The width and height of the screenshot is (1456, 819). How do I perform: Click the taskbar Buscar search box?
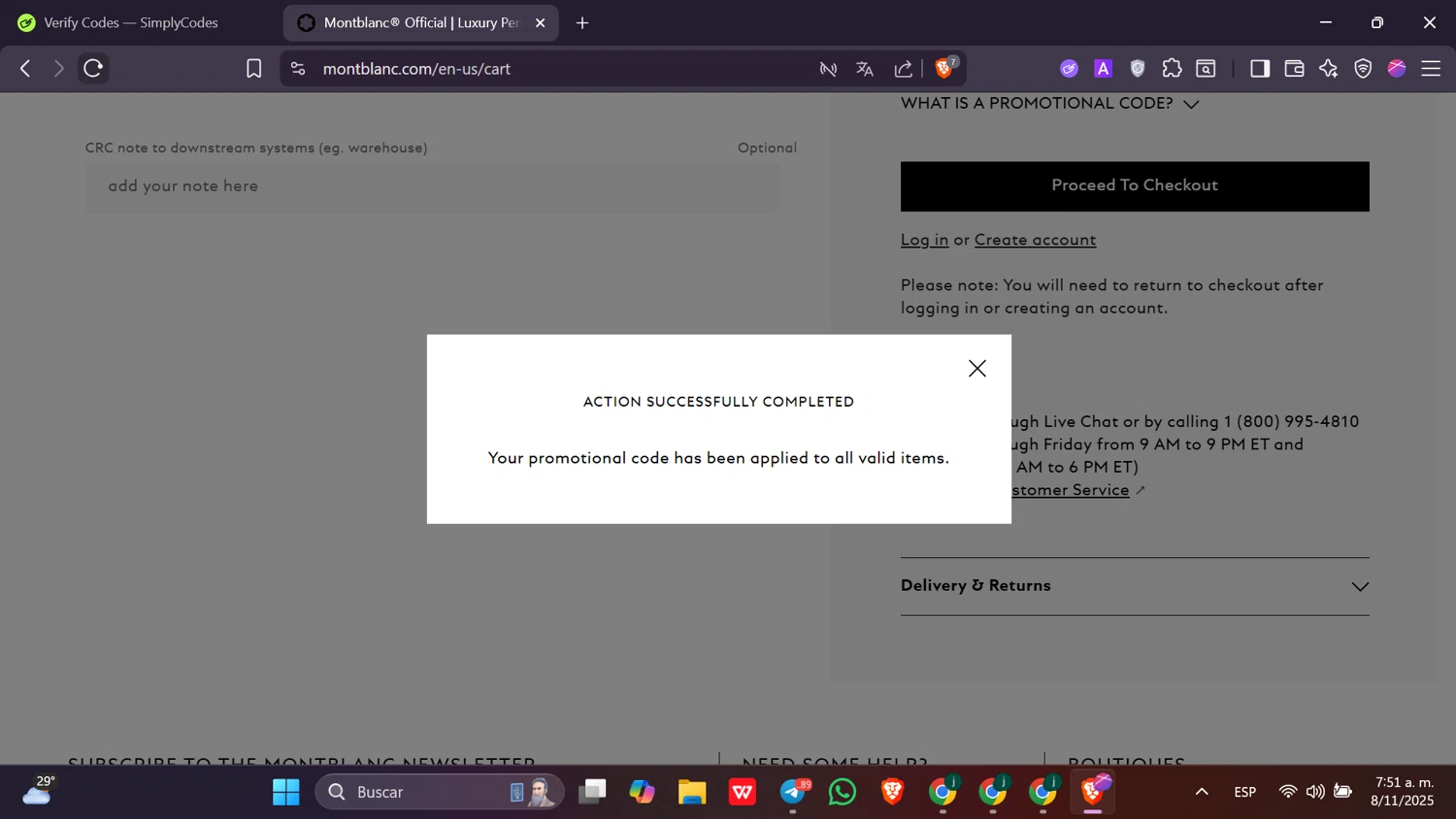point(440,792)
